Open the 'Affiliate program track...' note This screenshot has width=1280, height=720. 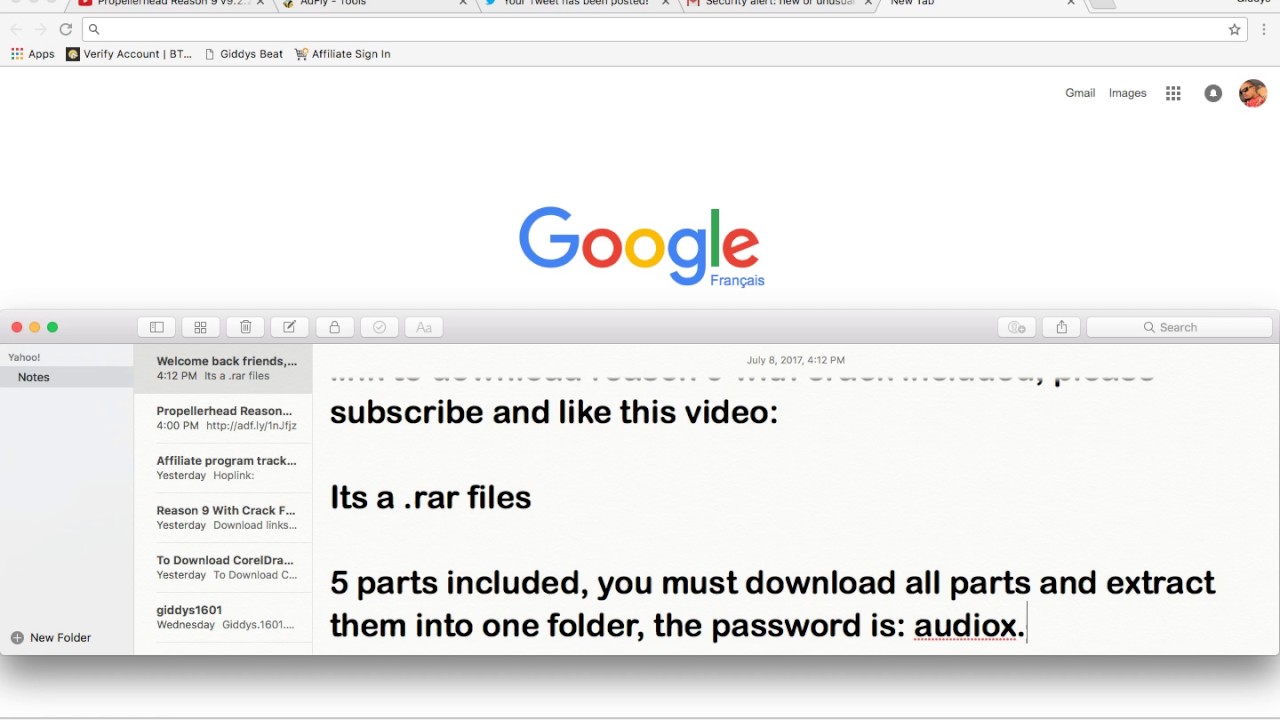coord(223,468)
